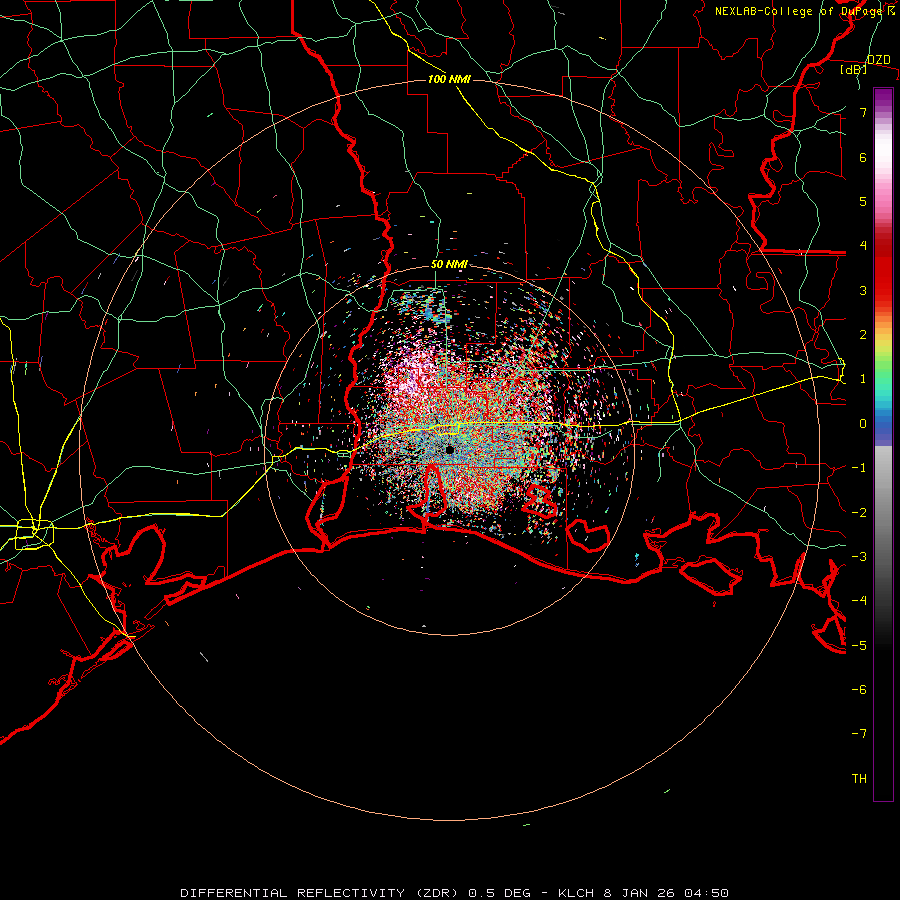Viewport: 900px width, 900px height.
Task: Click the Differential Reflectivity product caption
Action: pos(454,893)
